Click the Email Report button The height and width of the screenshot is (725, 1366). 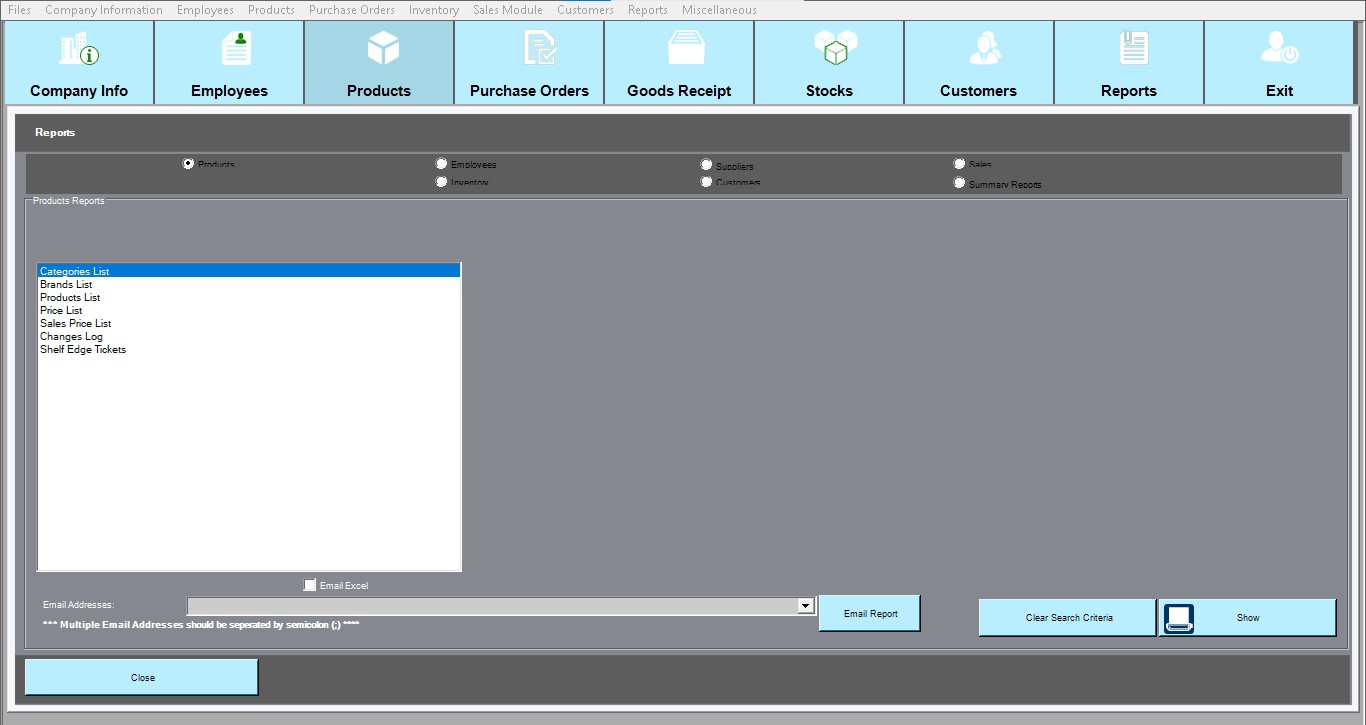point(869,614)
